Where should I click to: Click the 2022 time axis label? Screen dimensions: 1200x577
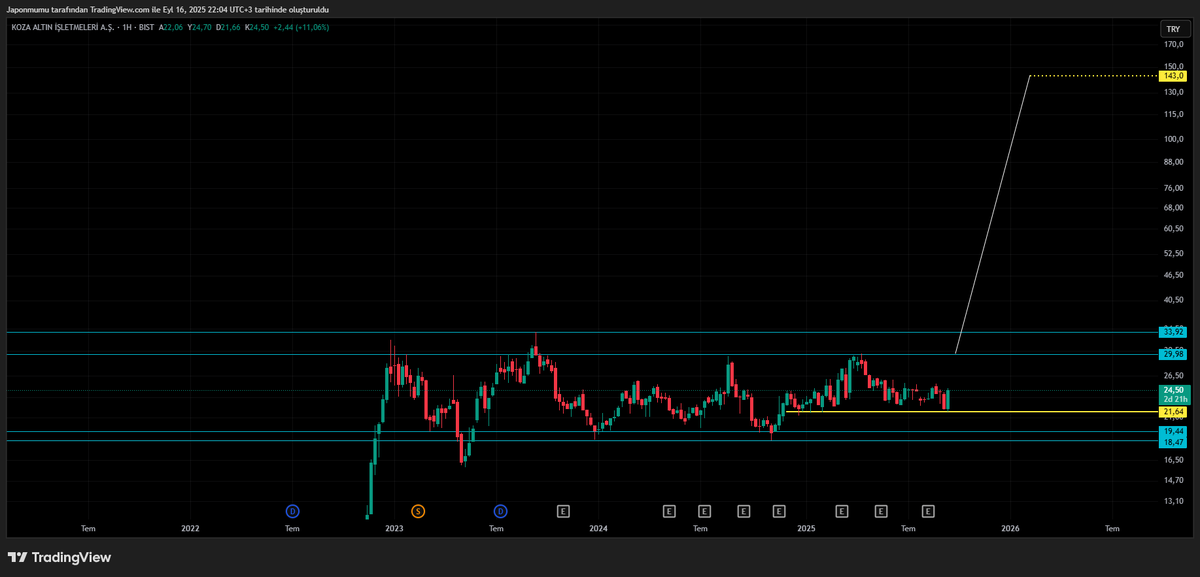[190, 527]
